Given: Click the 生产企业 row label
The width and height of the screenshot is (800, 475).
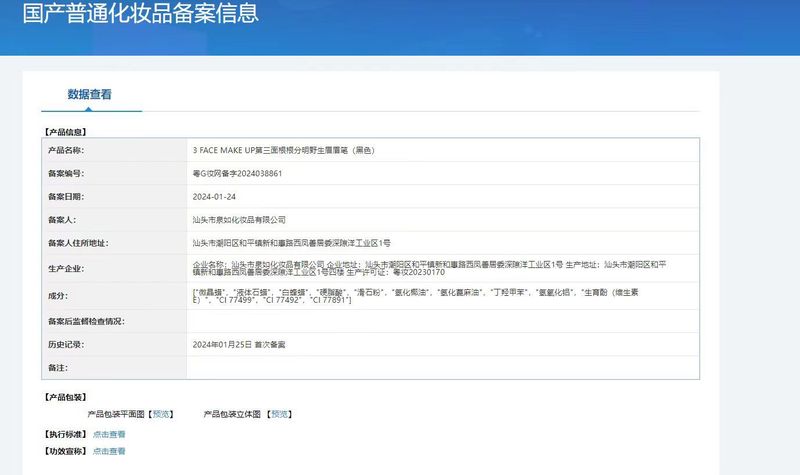Looking at the screenshot, I should (x=66, y=269).
